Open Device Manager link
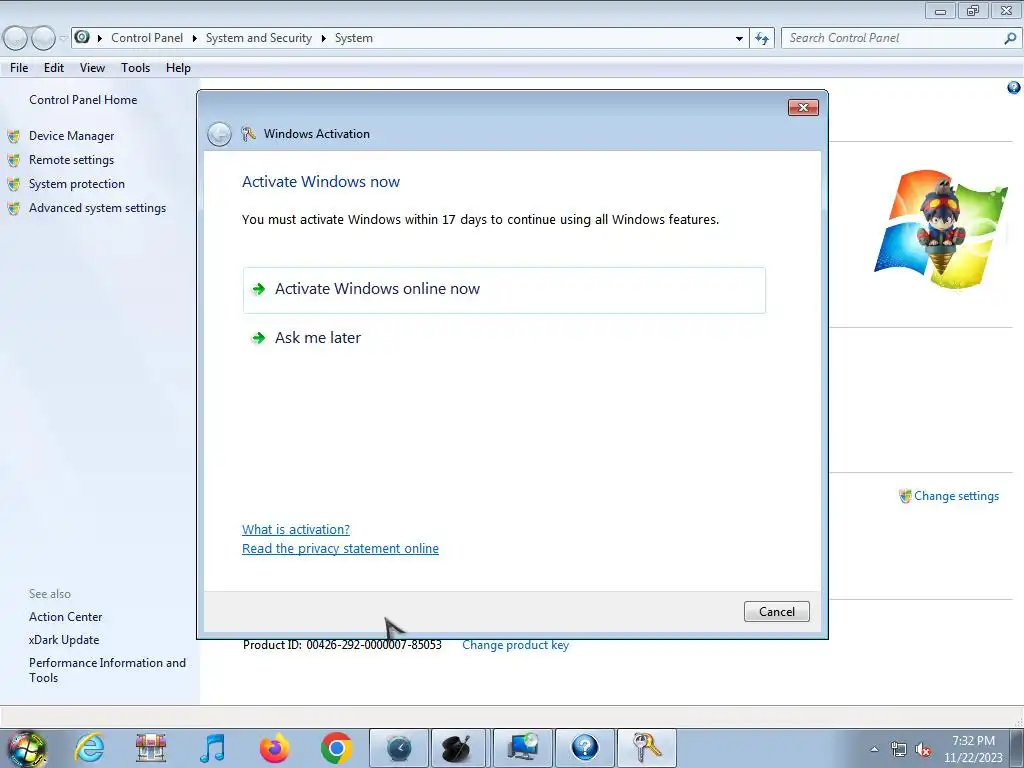 click(x=71, y=136)
